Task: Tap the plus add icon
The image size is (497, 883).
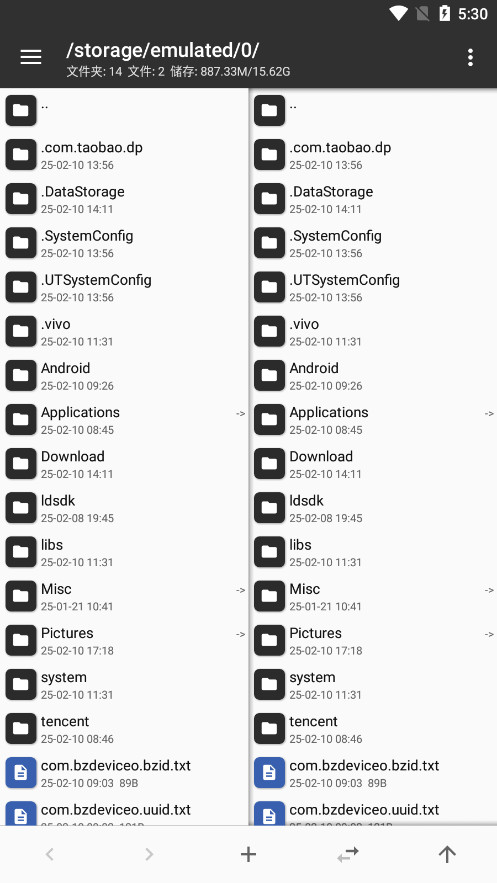Action: [248, 854]
